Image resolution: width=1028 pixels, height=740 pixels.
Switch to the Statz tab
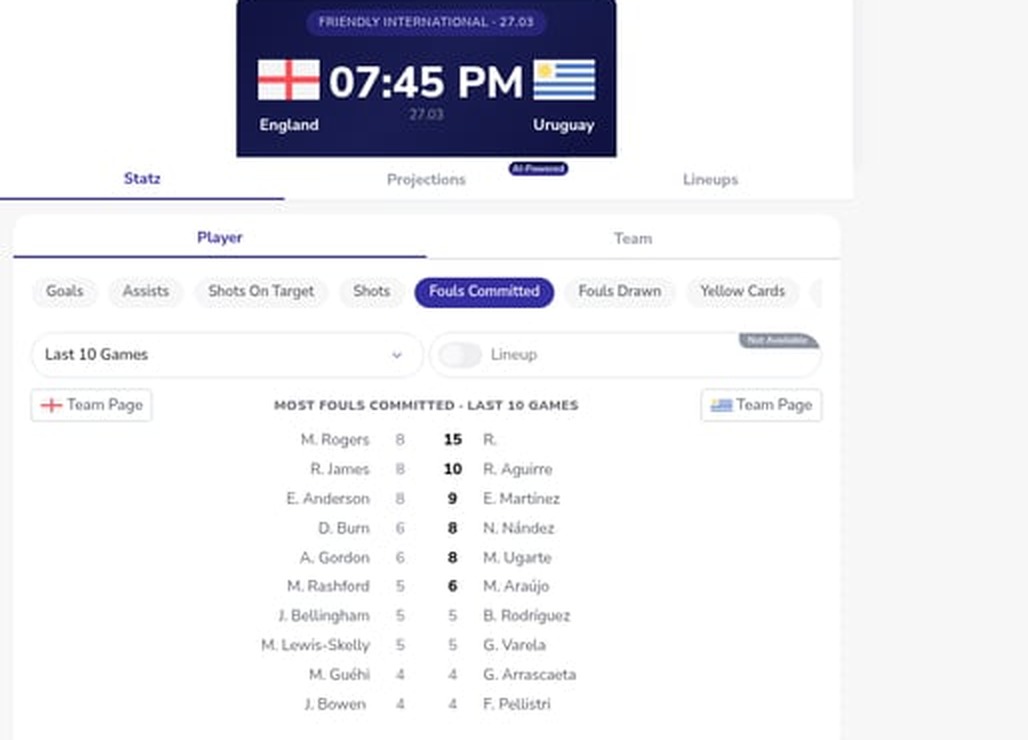click(x=142, y=179)
